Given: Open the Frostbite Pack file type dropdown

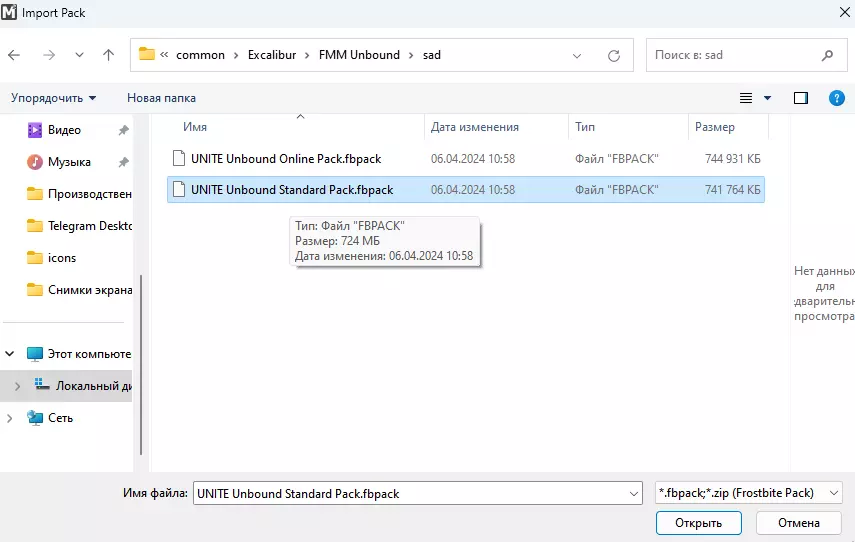Looking at the screenshot, I should click(x=749, y=493).
